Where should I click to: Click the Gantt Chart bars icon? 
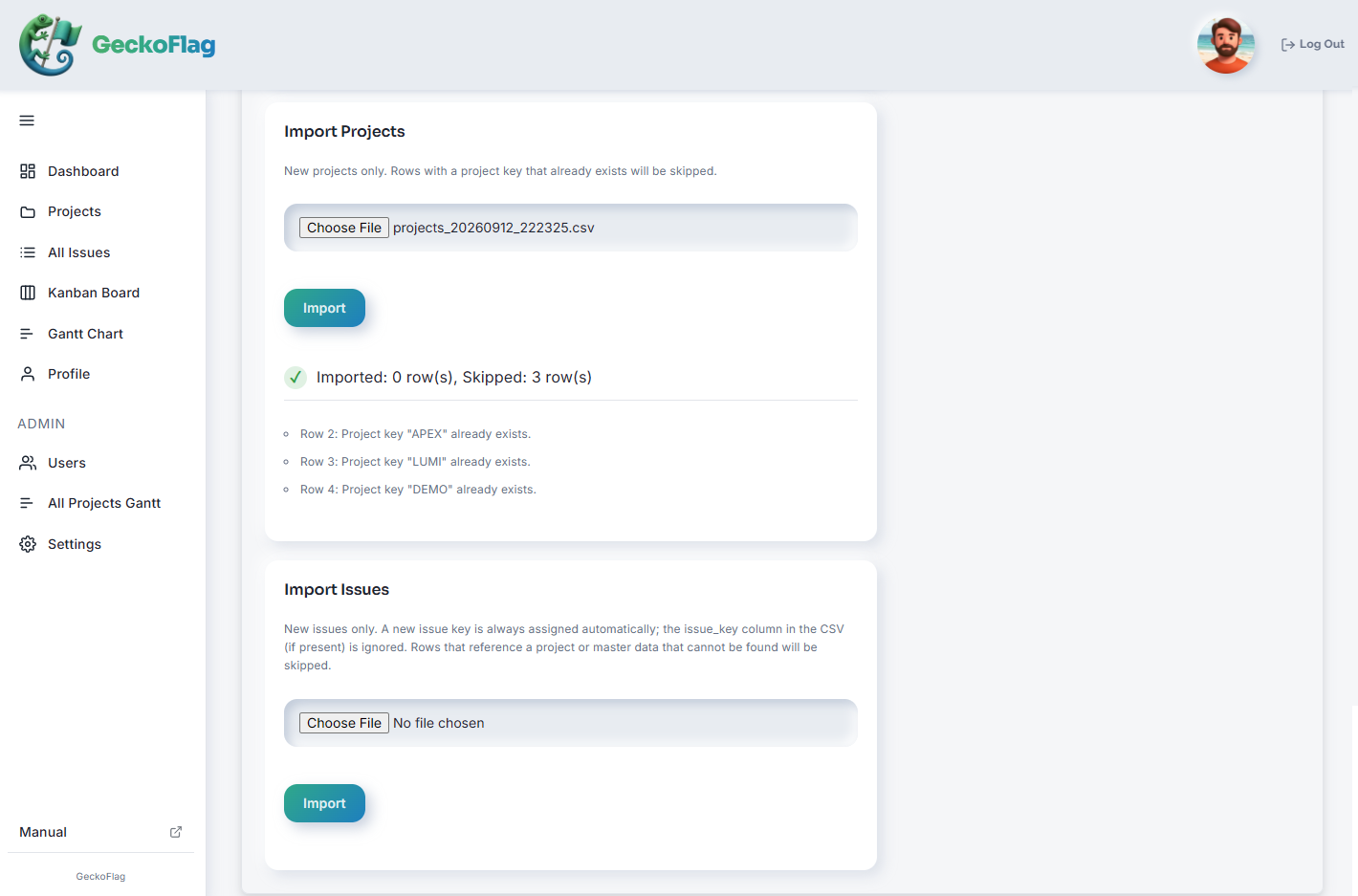(28, 334)
